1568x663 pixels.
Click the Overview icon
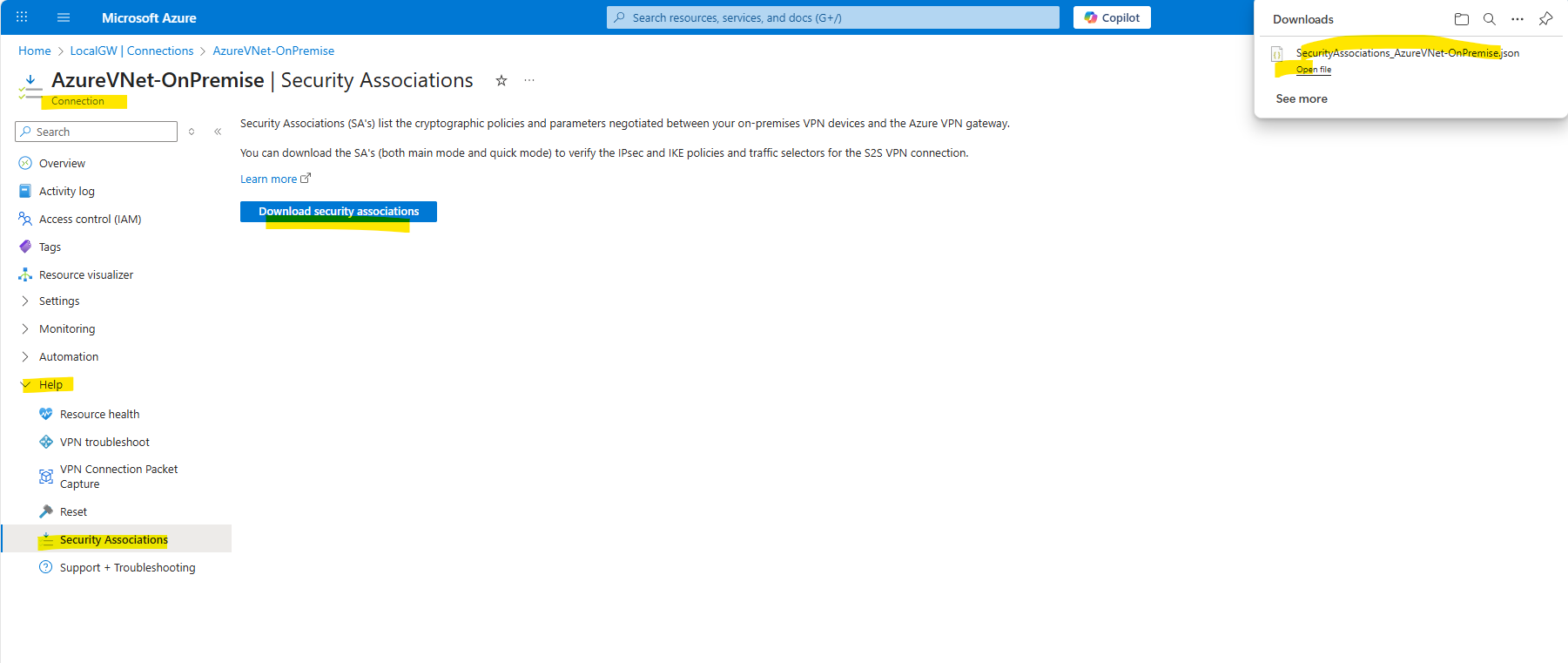point(25,163)
